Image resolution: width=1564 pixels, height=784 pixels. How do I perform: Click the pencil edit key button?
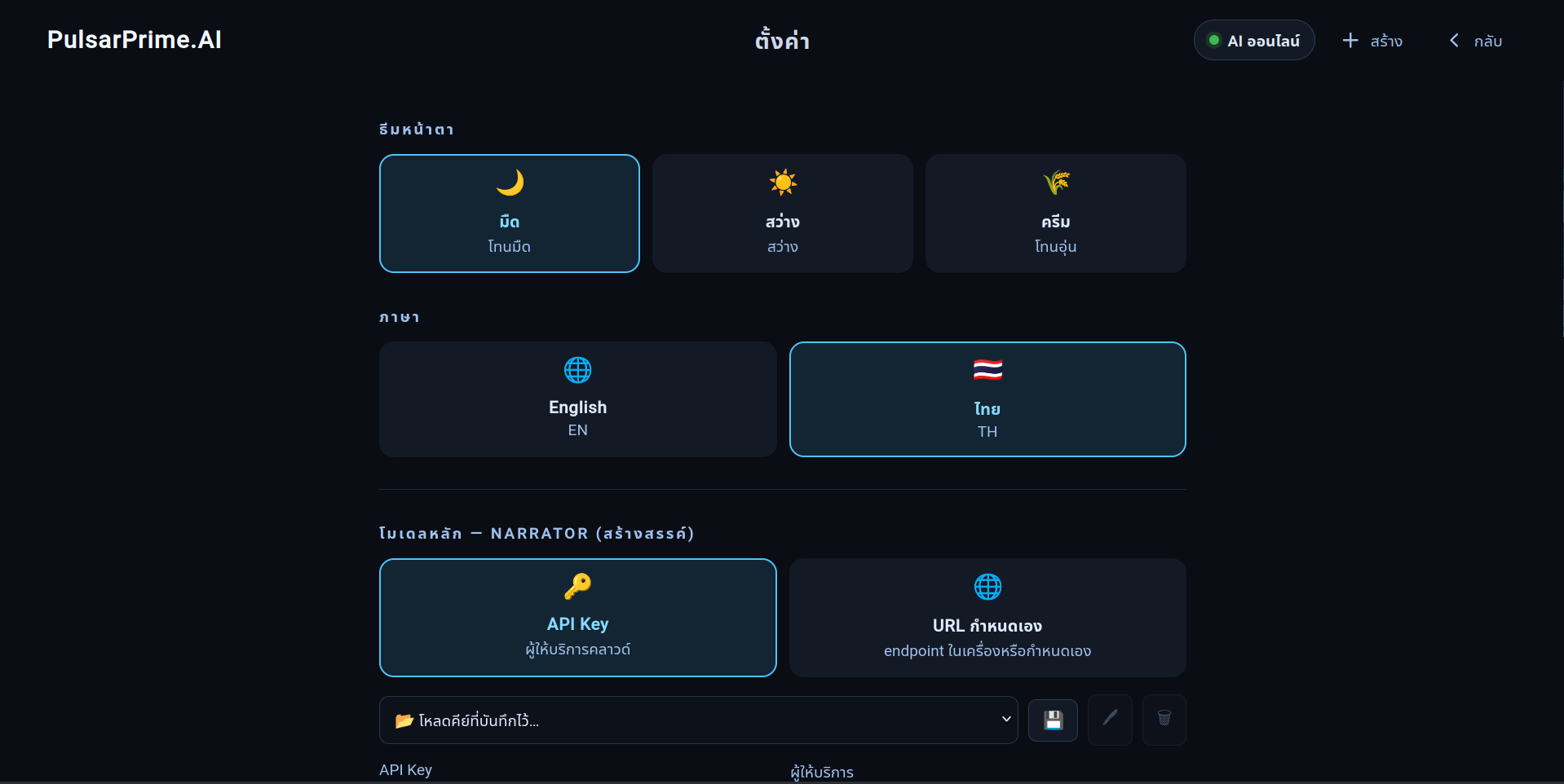(x=1110, y=720)
